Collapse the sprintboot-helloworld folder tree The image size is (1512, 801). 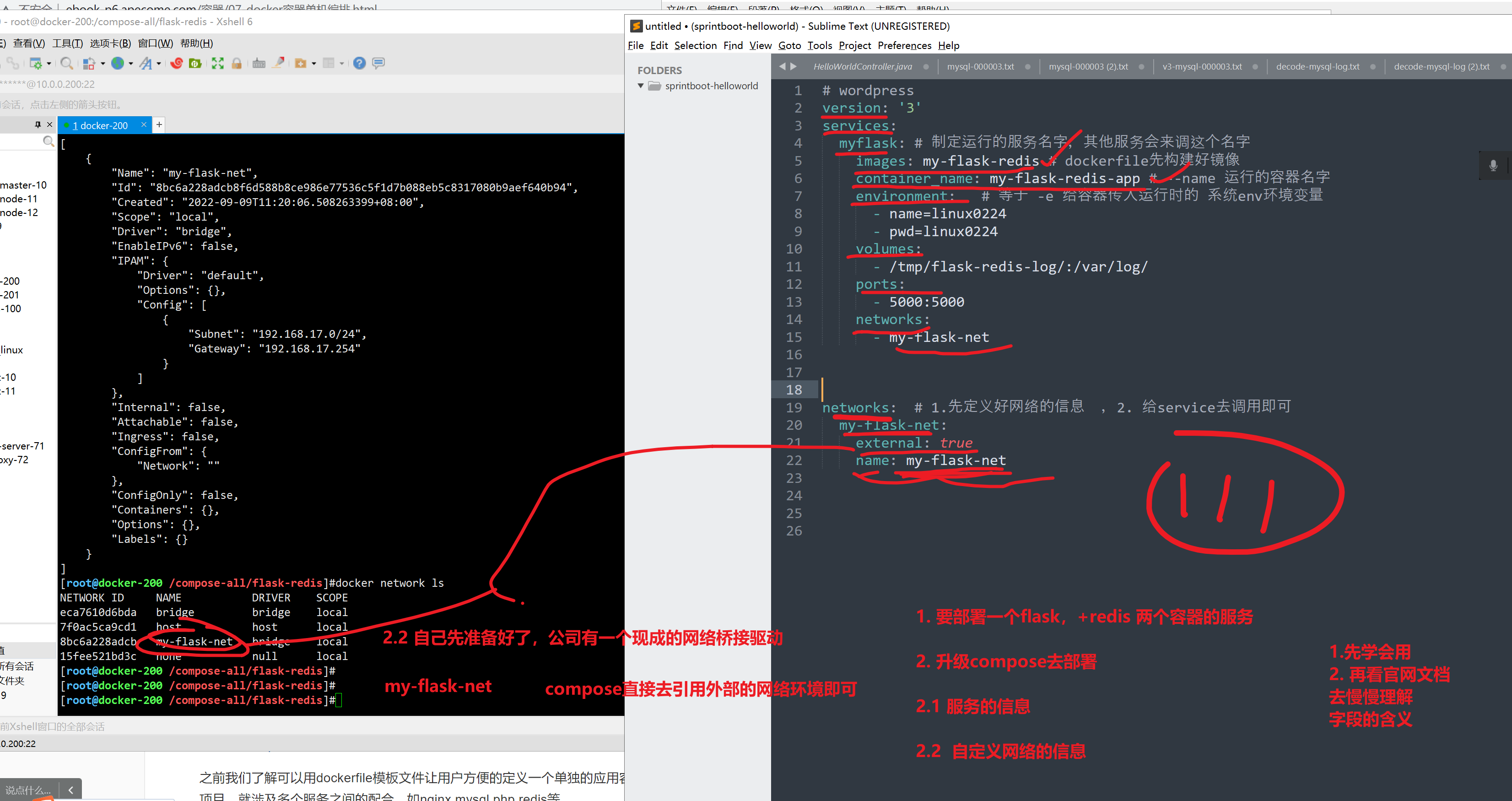(x=640, y=86)
